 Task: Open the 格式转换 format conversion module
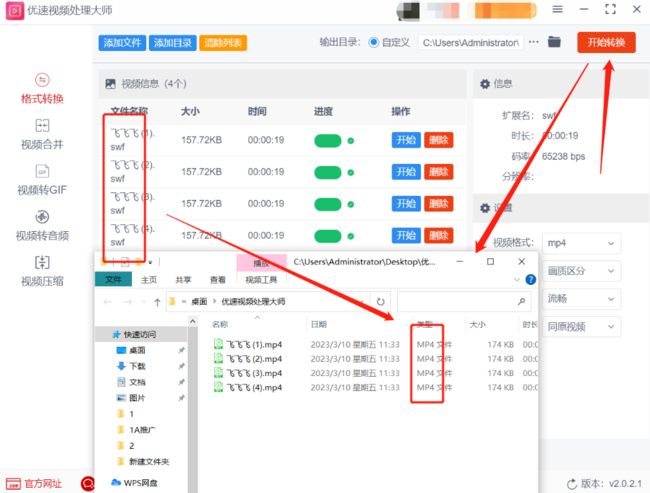pos(42,88)
